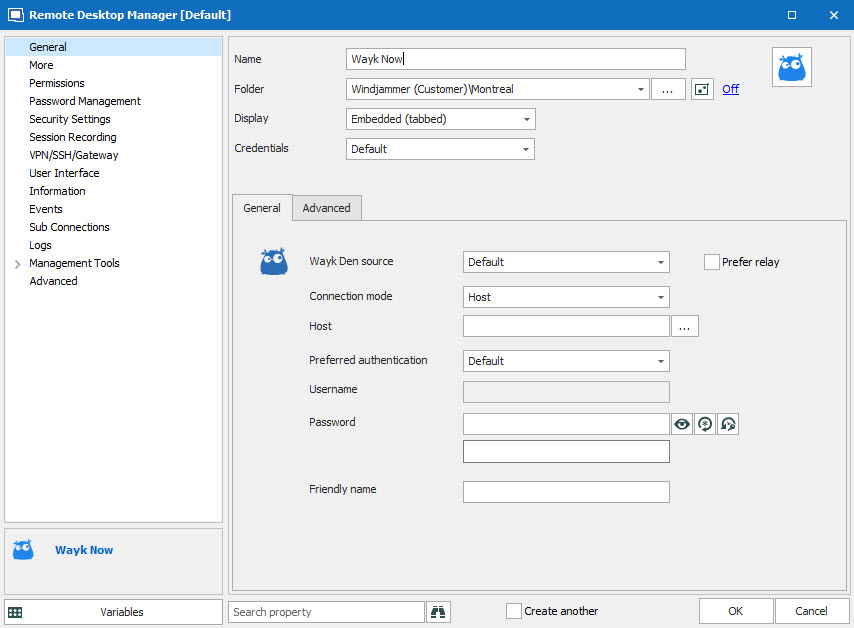Go to the Permissions section
Image resolution: width=854 pixels, height=628 pixels.
click(57, 83)
